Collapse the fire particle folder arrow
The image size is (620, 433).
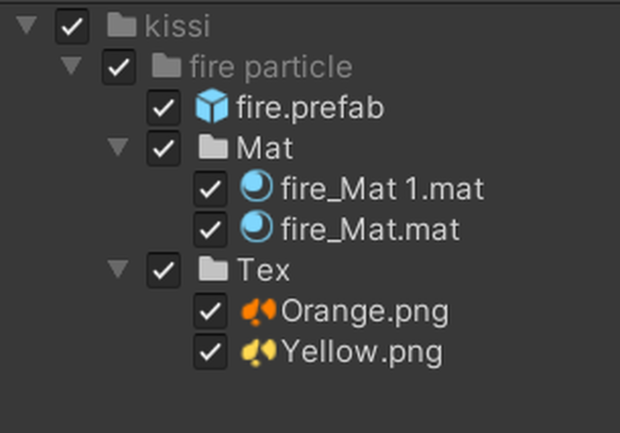click(72, 65)
